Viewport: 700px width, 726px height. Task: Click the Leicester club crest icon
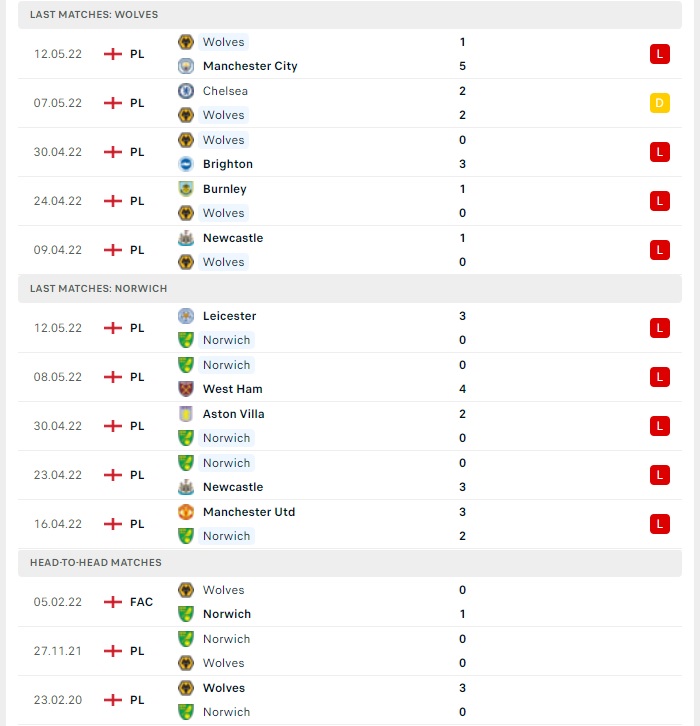(186, 316)
